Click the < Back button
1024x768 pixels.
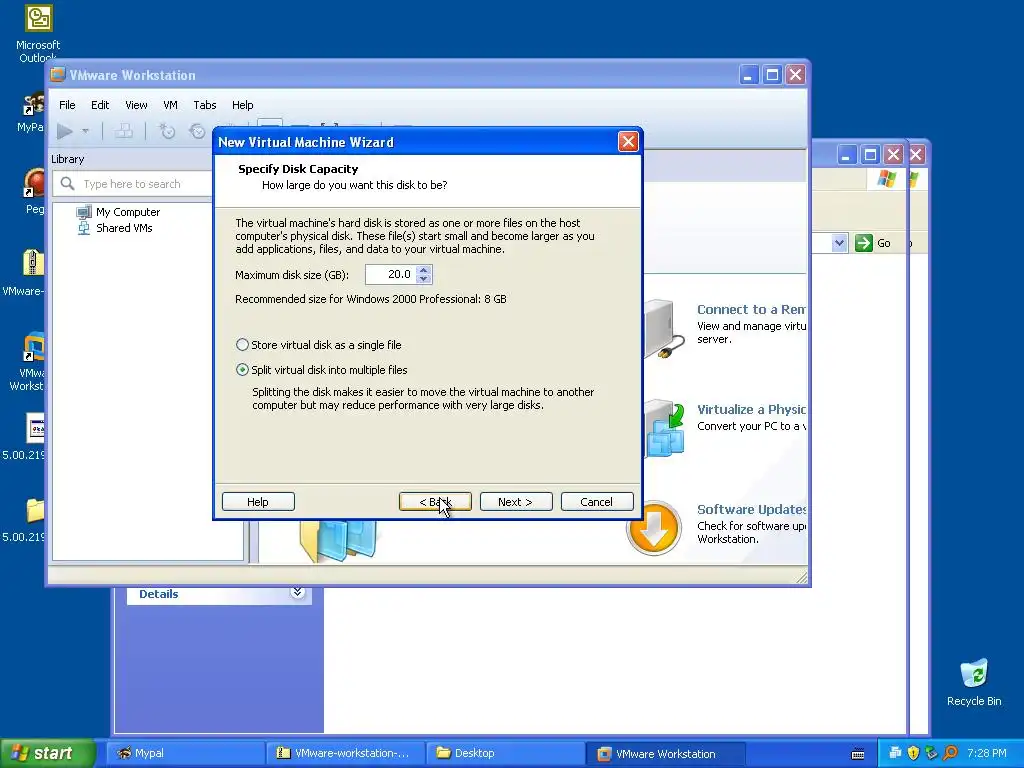(x=435, y=502)
